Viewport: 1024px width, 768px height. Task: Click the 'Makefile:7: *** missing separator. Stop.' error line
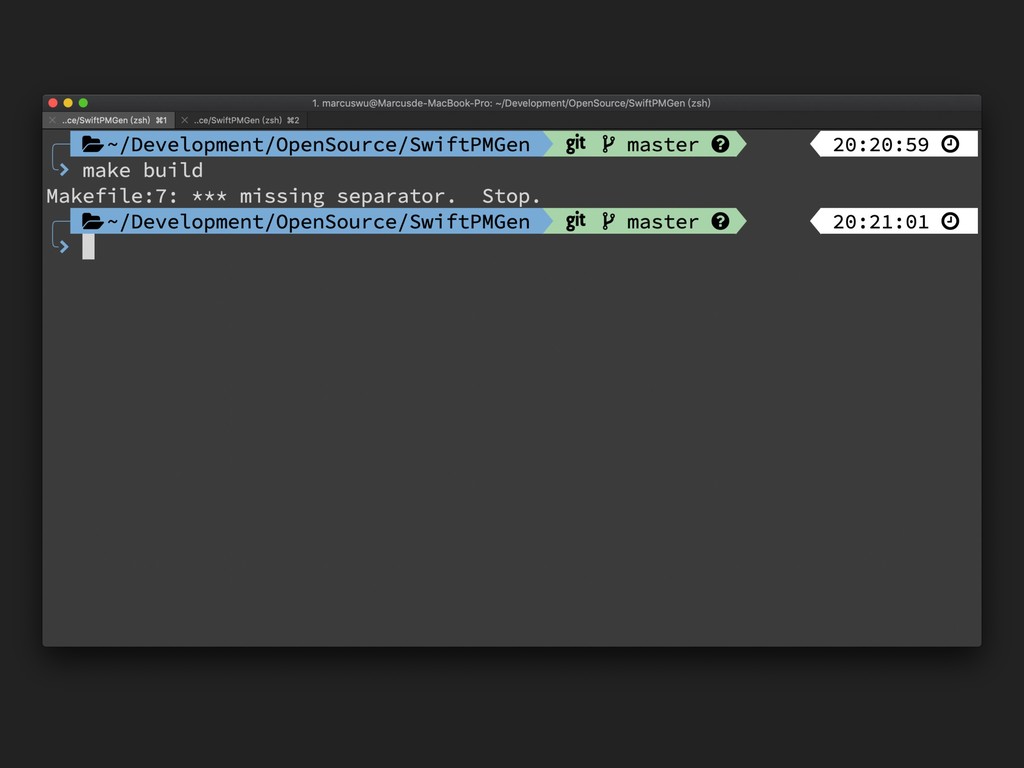coord(293,196)
